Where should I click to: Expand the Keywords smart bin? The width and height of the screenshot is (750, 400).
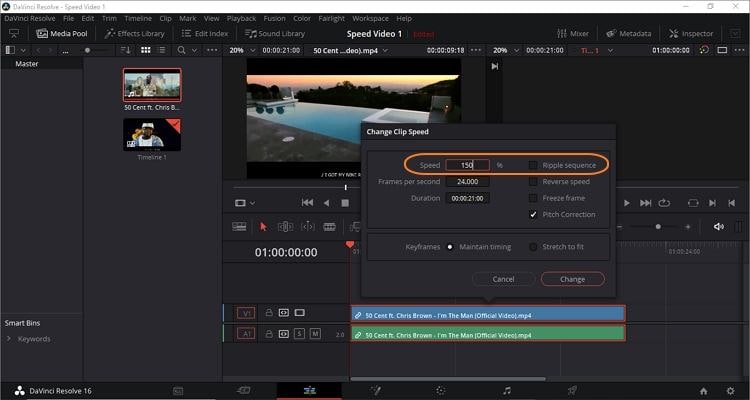click(x=8, y=339)
